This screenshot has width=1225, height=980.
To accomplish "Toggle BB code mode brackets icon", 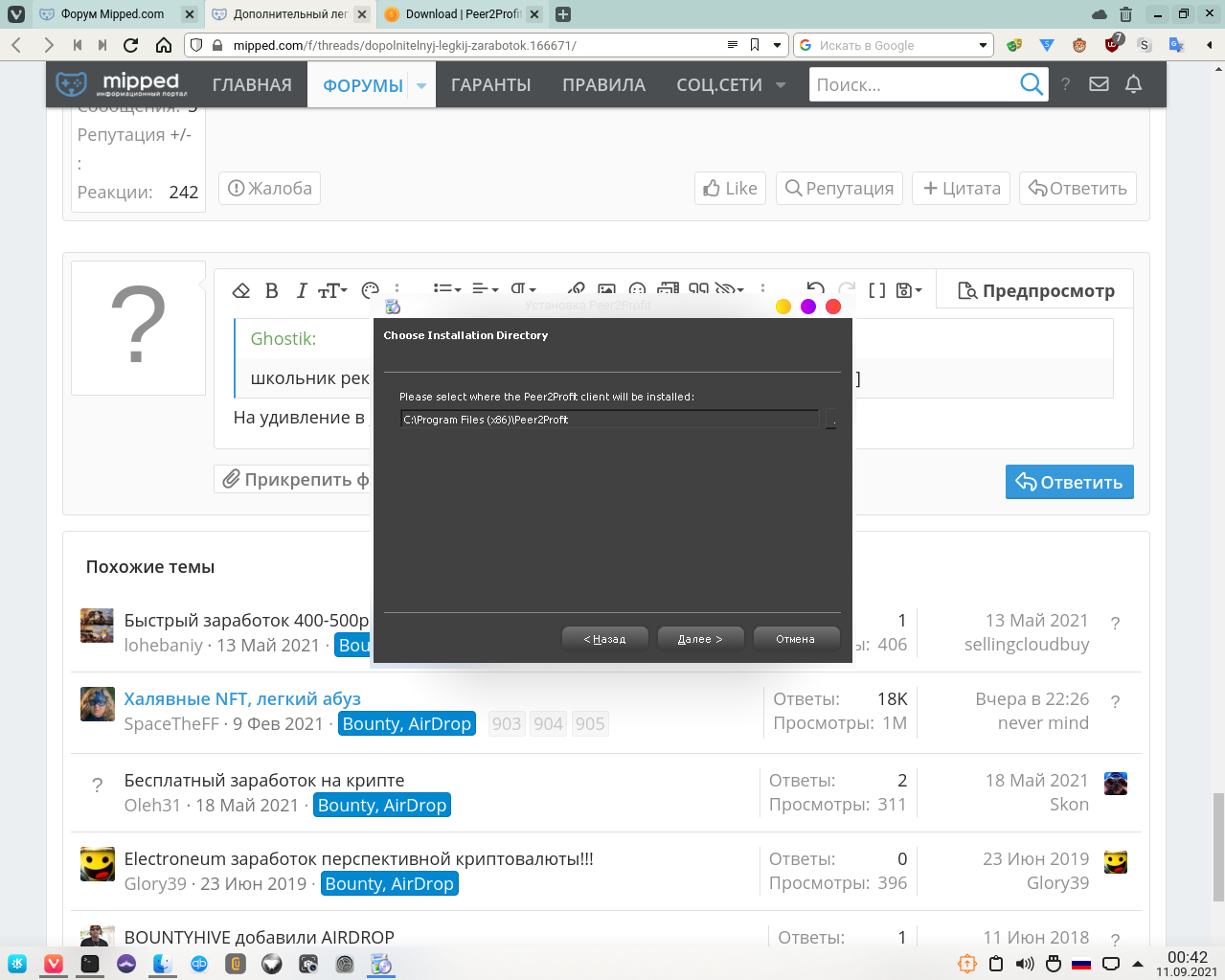I will coord(877,290).
